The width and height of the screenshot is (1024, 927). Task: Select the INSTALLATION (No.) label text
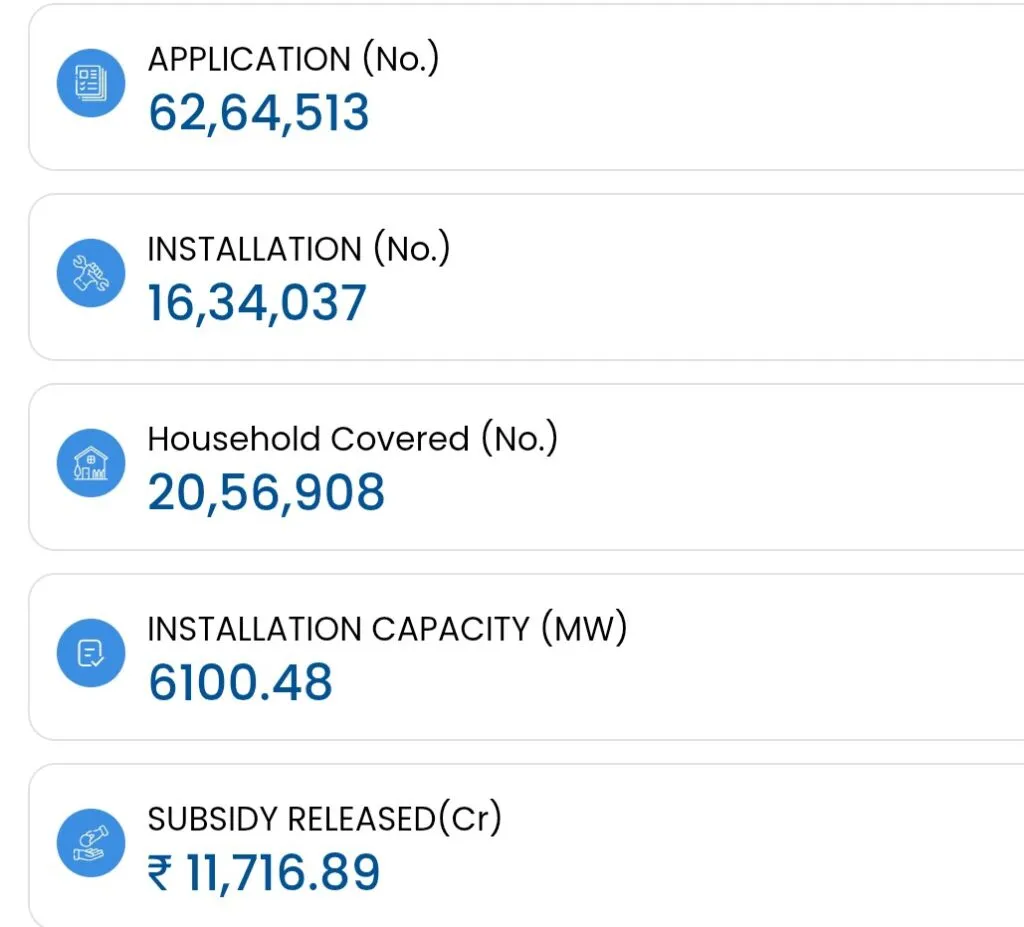(x=298, y=249)
